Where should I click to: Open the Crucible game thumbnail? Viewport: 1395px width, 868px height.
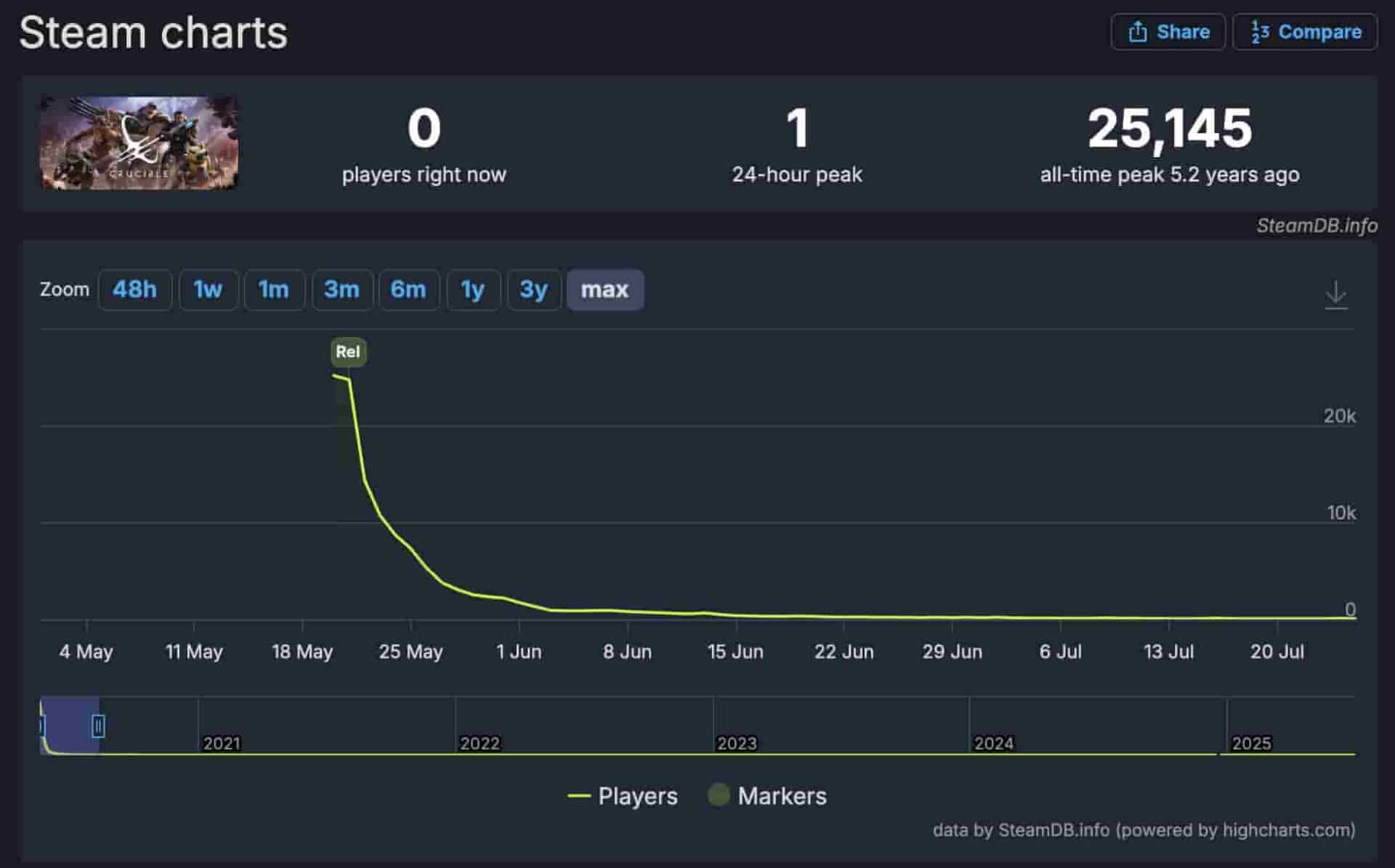point(139,143)
